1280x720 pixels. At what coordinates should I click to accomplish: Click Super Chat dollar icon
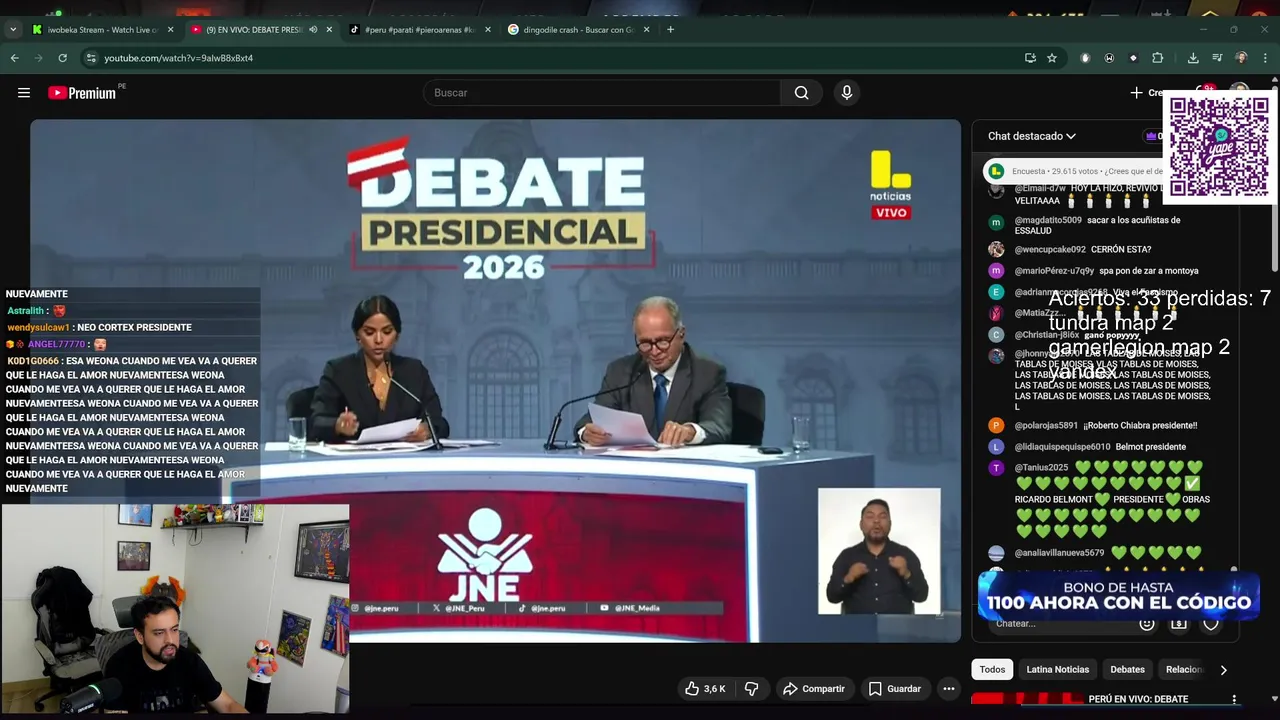click(x=1179, y=624)
